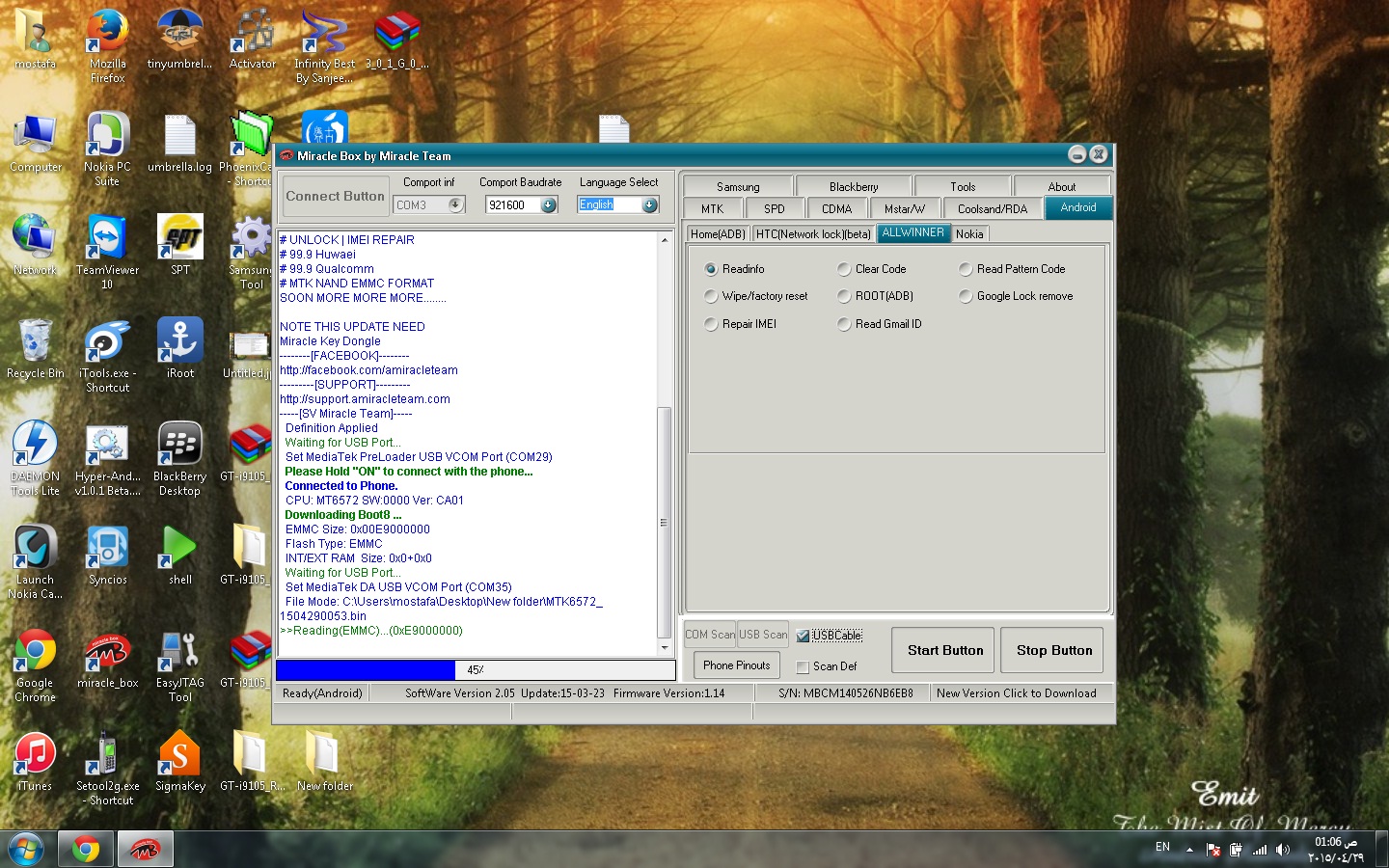The image size is (1389, 868).
Task: Switch to the Blackberry tab
Action: (854, 186)
